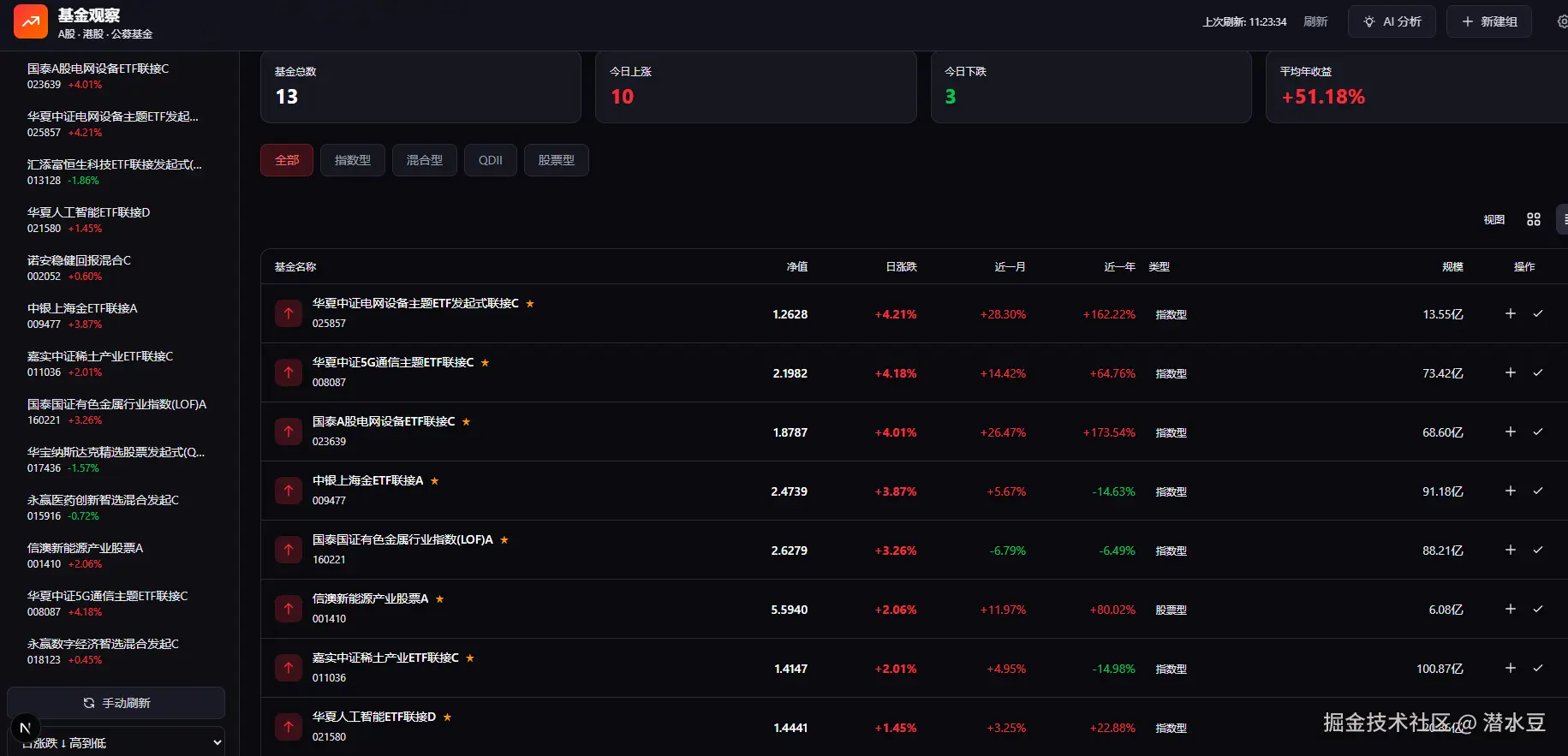Viewport: 1568px width, 756px height.
Task: Toggle checkmark in 华夏中证电网设备 table row
Action: click(x=1538, y=314)
